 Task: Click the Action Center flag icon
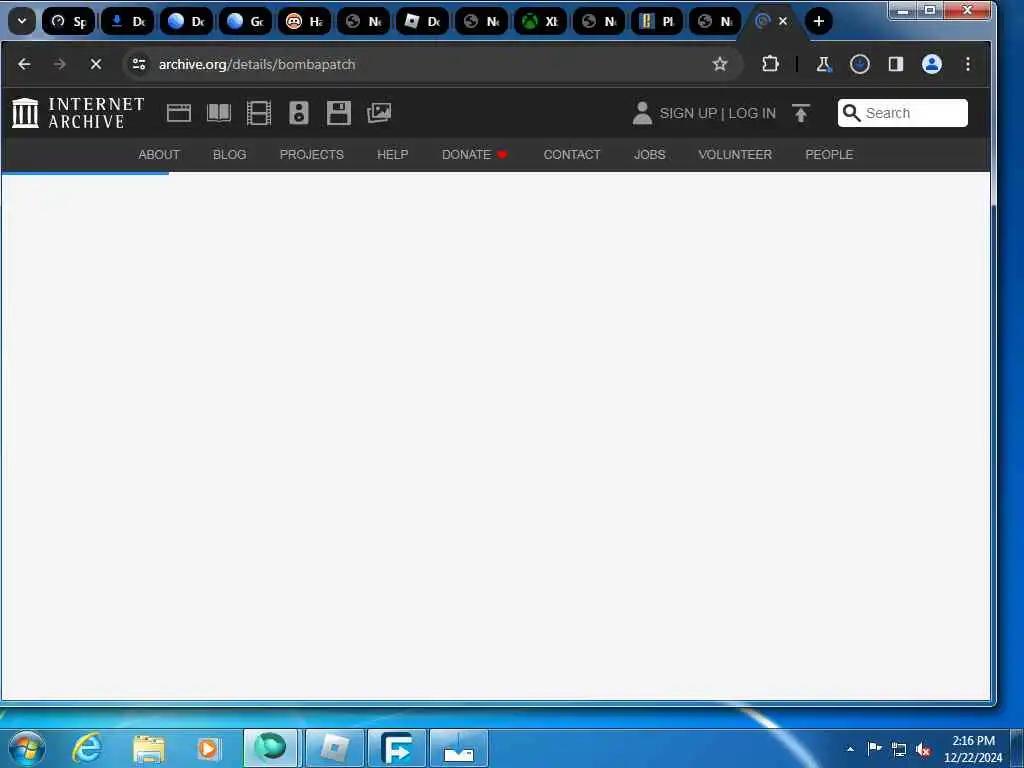874,748
